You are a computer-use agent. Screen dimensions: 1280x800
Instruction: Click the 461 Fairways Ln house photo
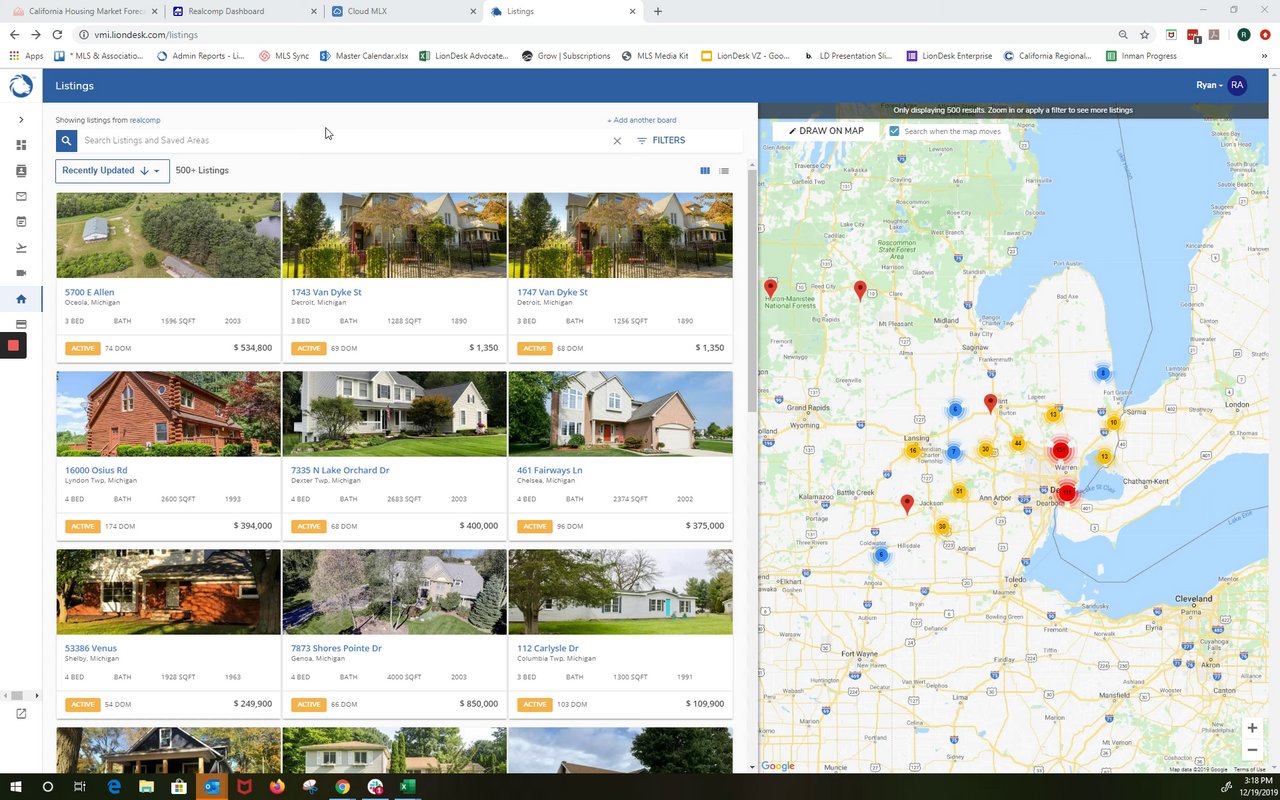pos(620,414)
